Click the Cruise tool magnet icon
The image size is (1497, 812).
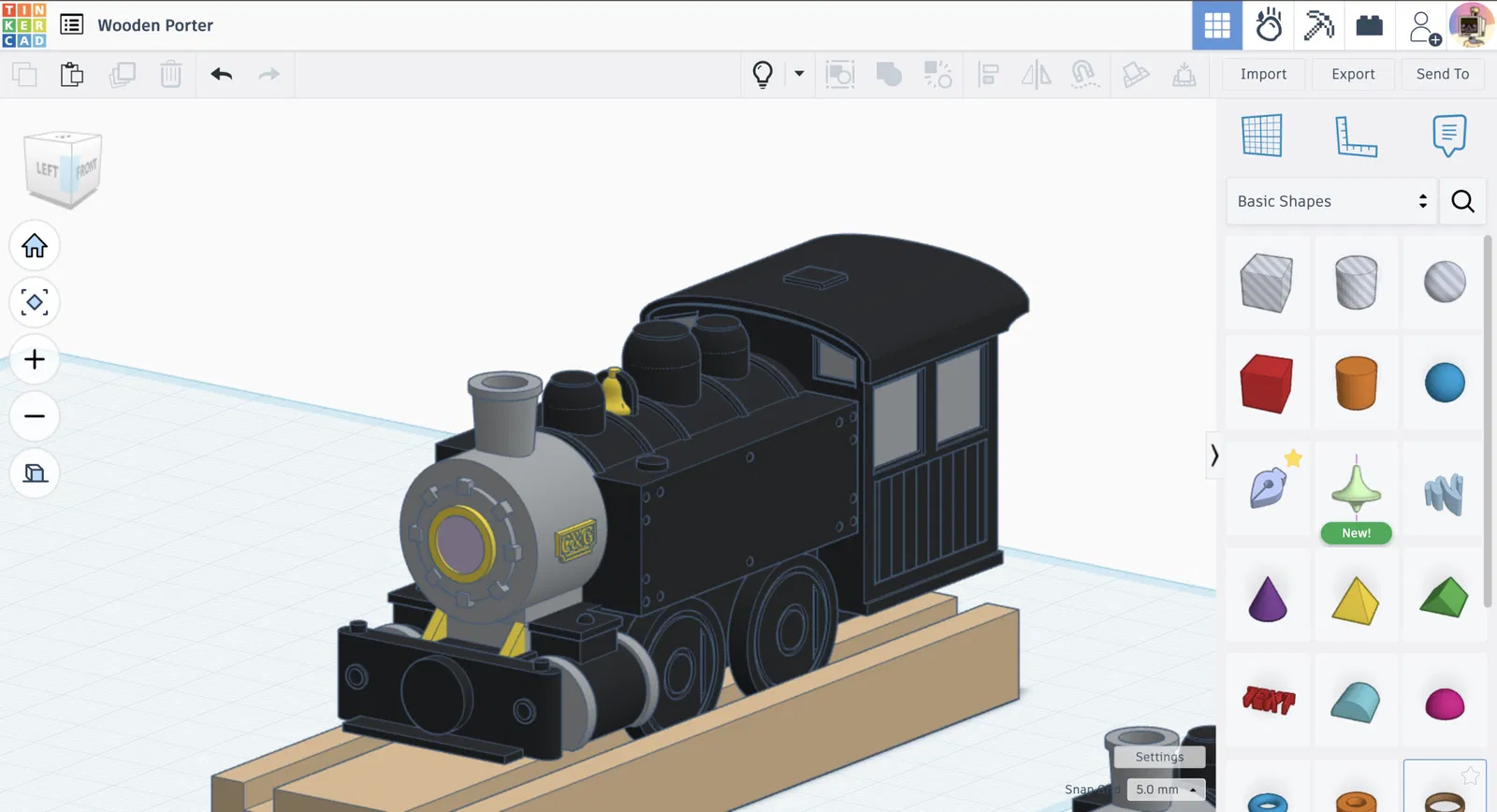click(1084, 74)
